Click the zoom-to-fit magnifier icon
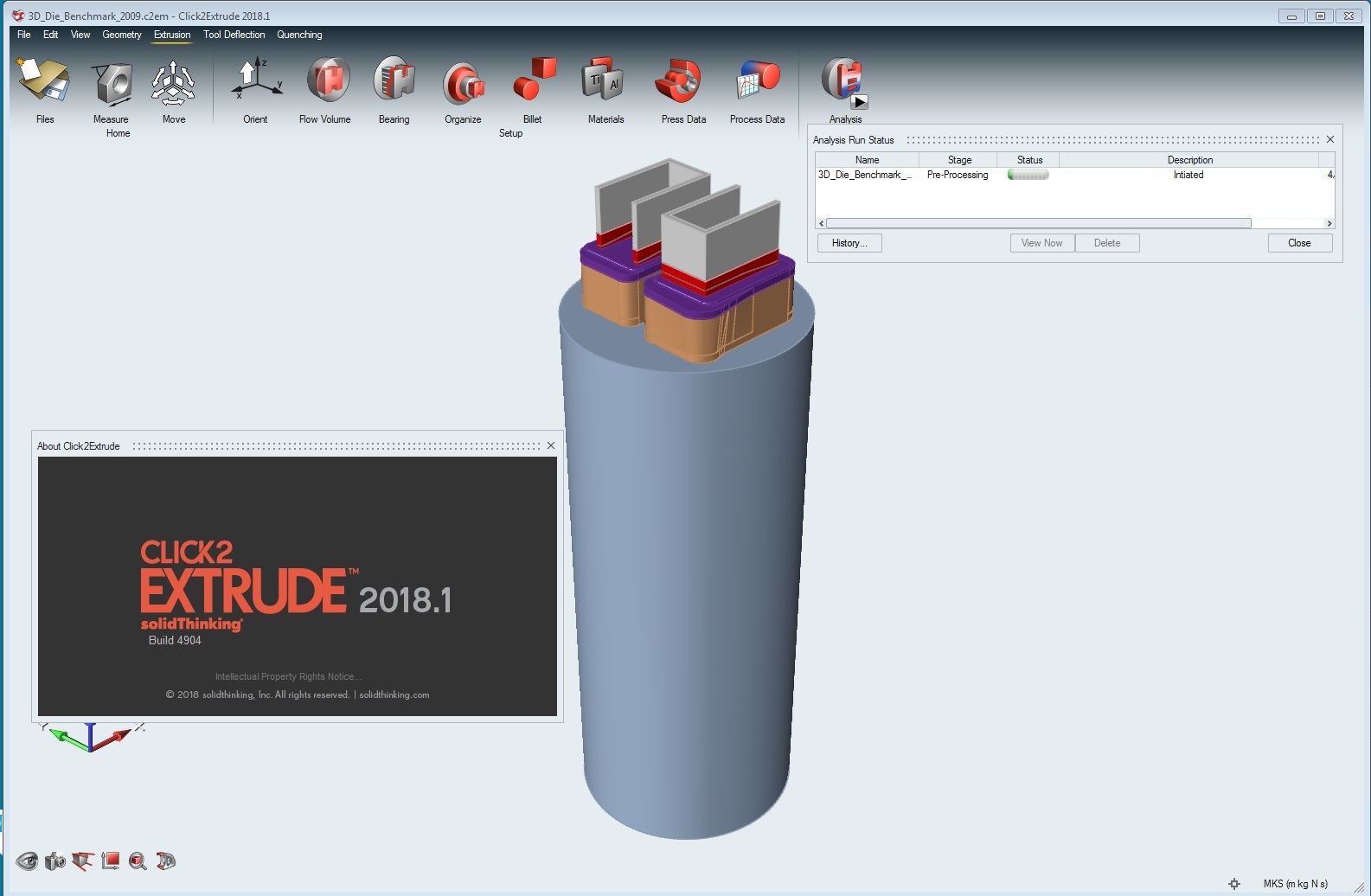This screenshot has width=1371, height=896. (x=138, y=861)
